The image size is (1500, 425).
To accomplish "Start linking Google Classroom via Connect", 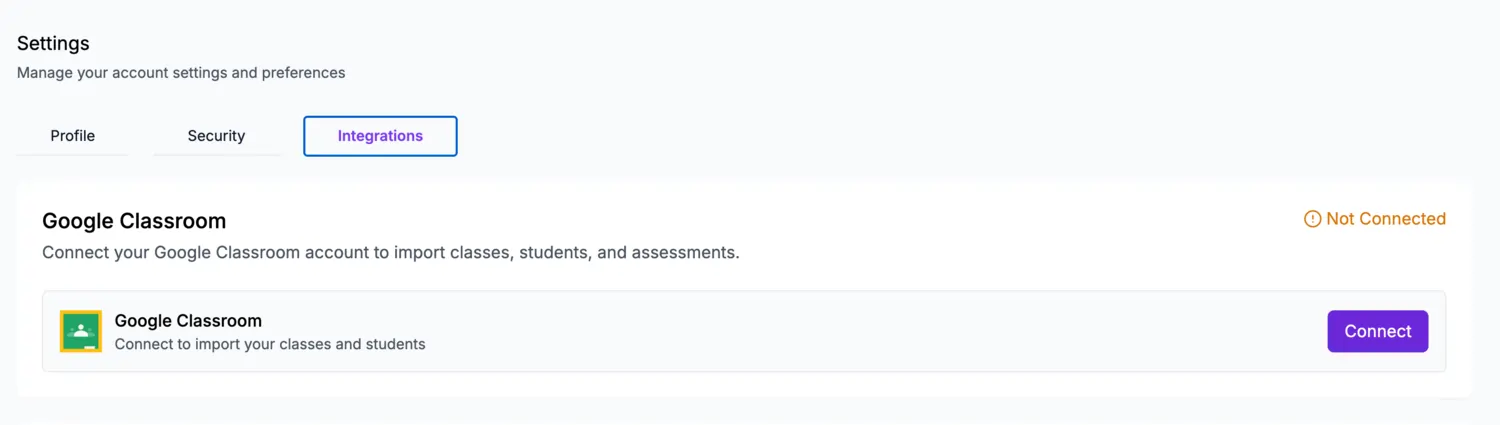I will (x=1377, y=331).
